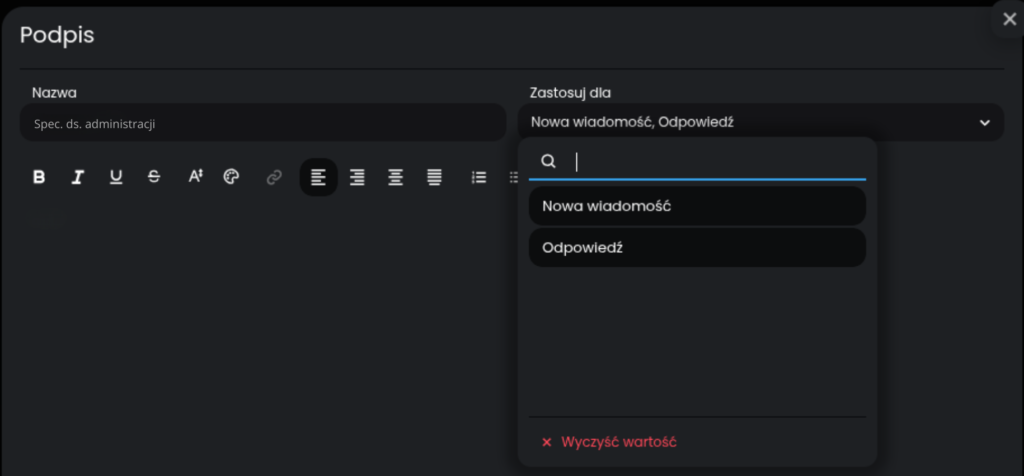Apply strikethrough formatting
The image size is (1024, 476).
point(154,178)
